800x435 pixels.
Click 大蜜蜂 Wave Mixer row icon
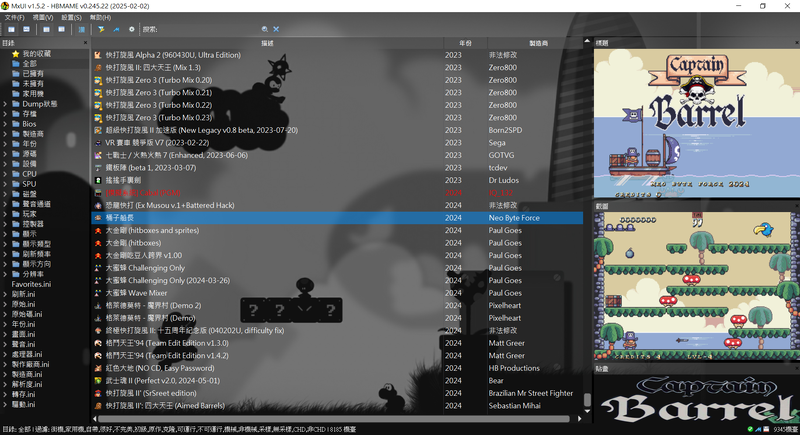[x=98, y=293]
